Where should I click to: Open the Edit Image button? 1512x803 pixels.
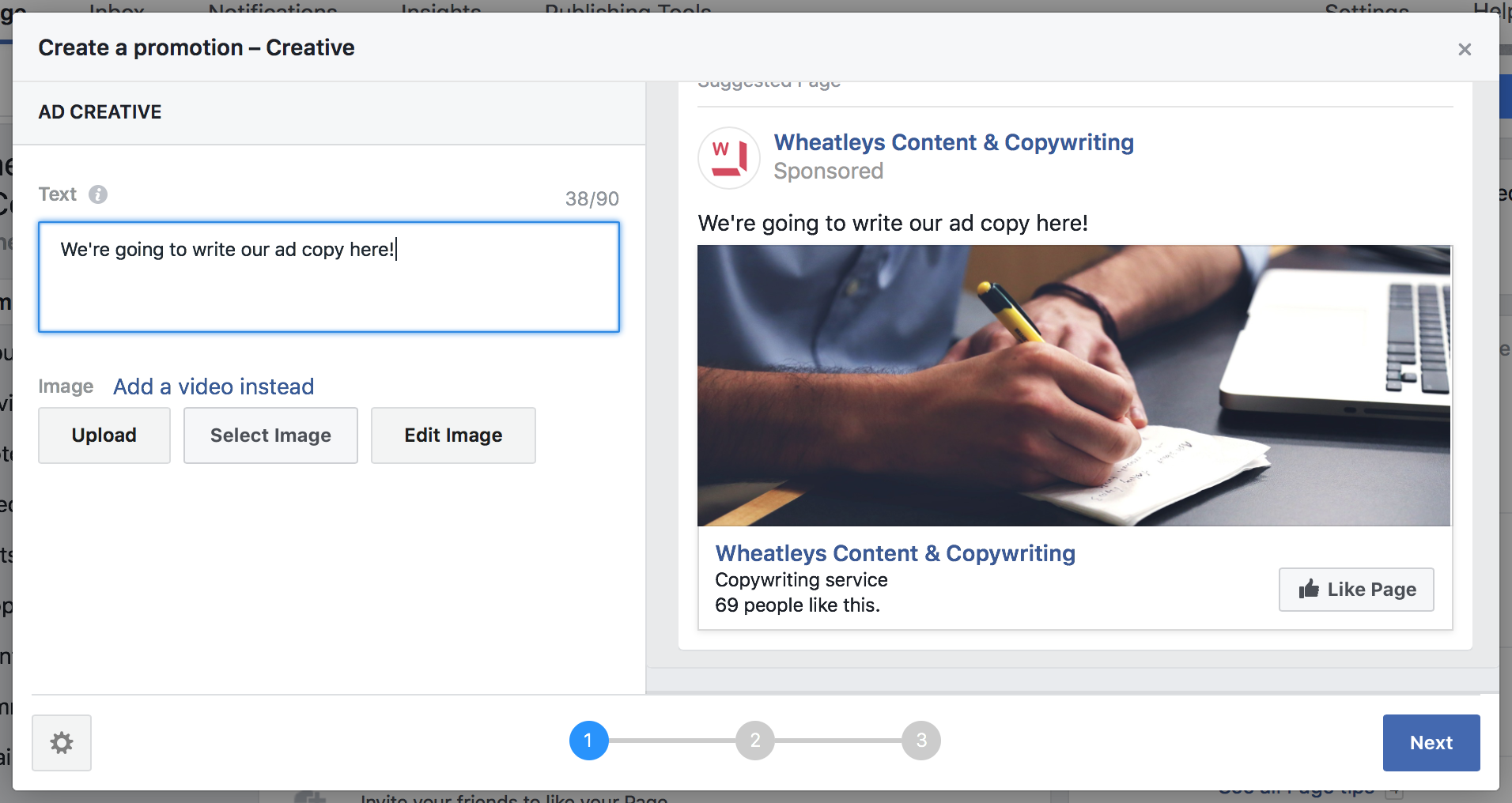[x=453, y=435]
